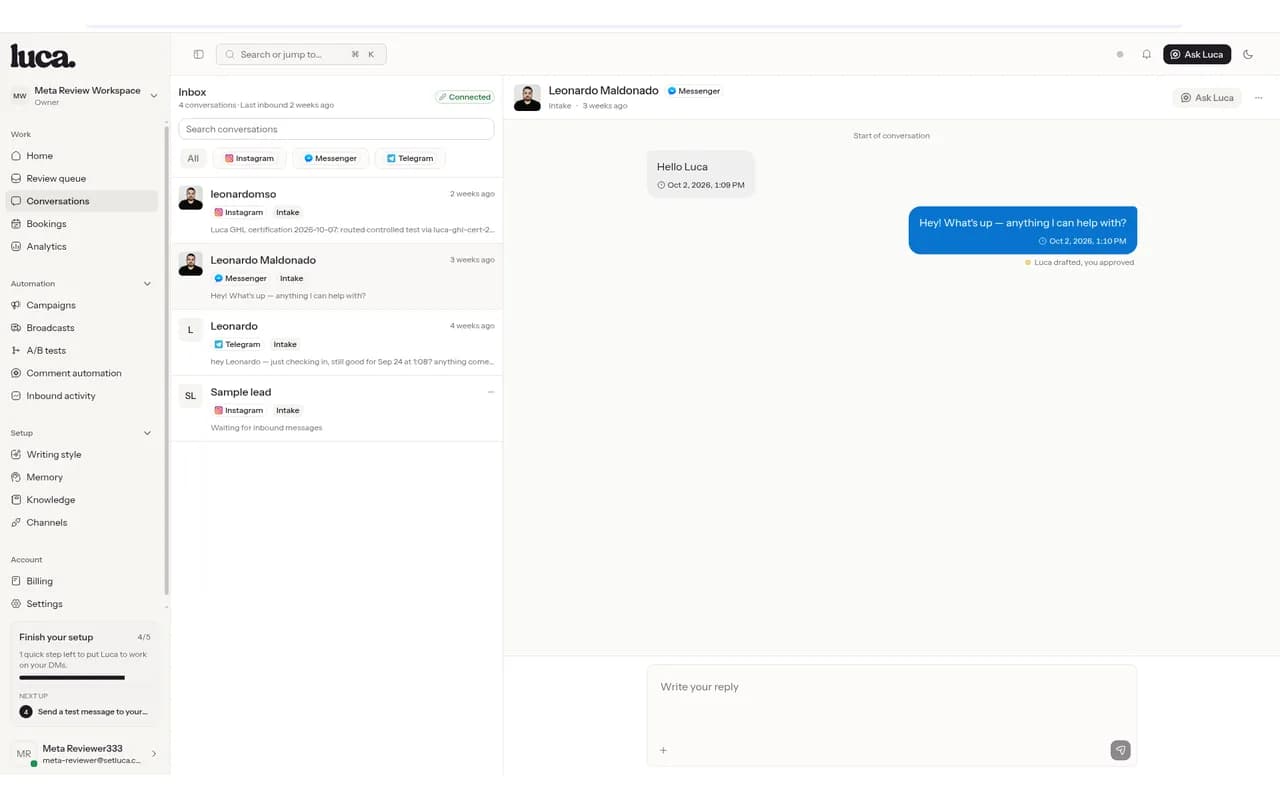Click the Inbound activity icon
The image size is (1280, 800).
pos(16,396)
